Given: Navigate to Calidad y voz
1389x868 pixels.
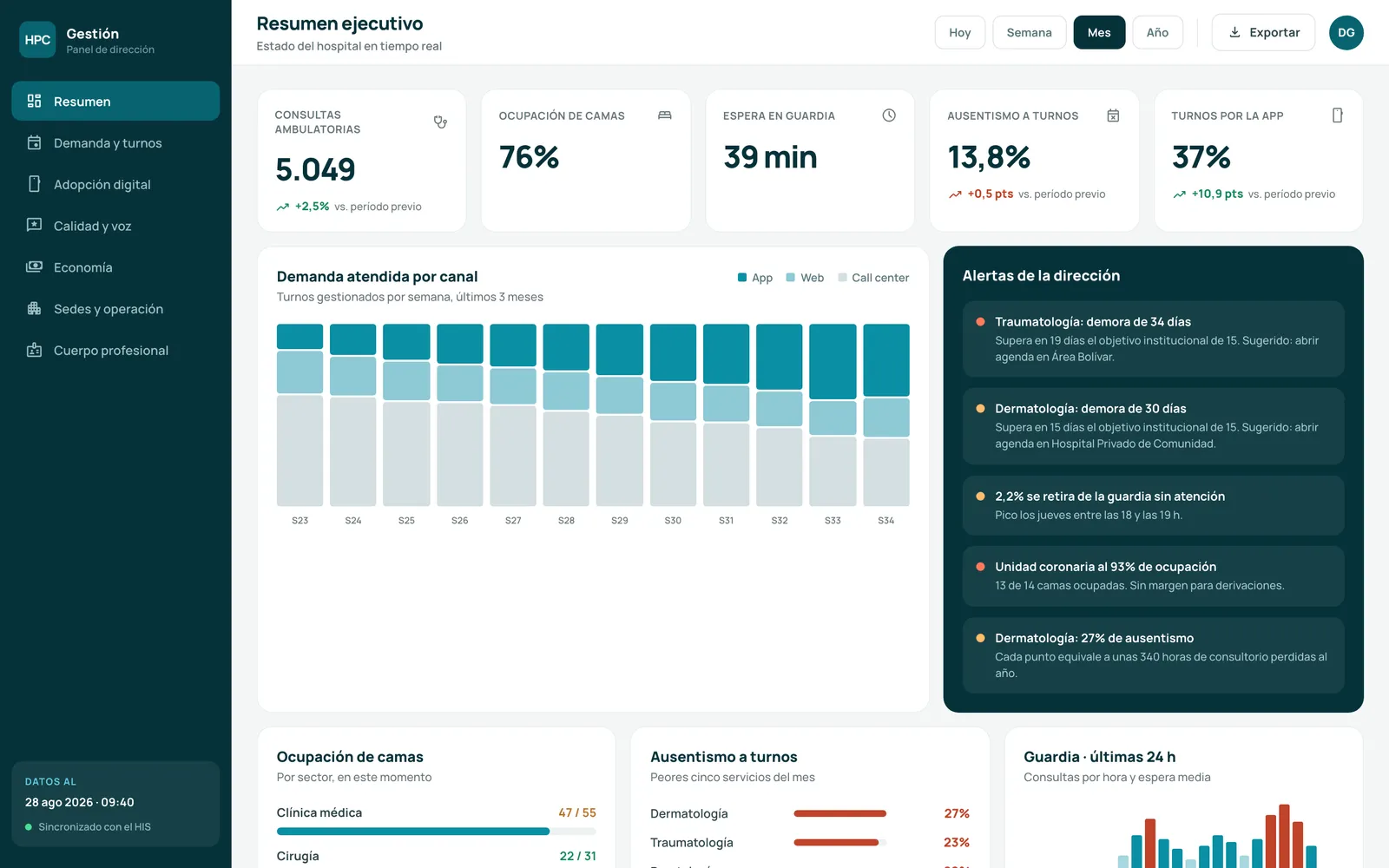Looking at the screenshot, I should pos(115,226).
